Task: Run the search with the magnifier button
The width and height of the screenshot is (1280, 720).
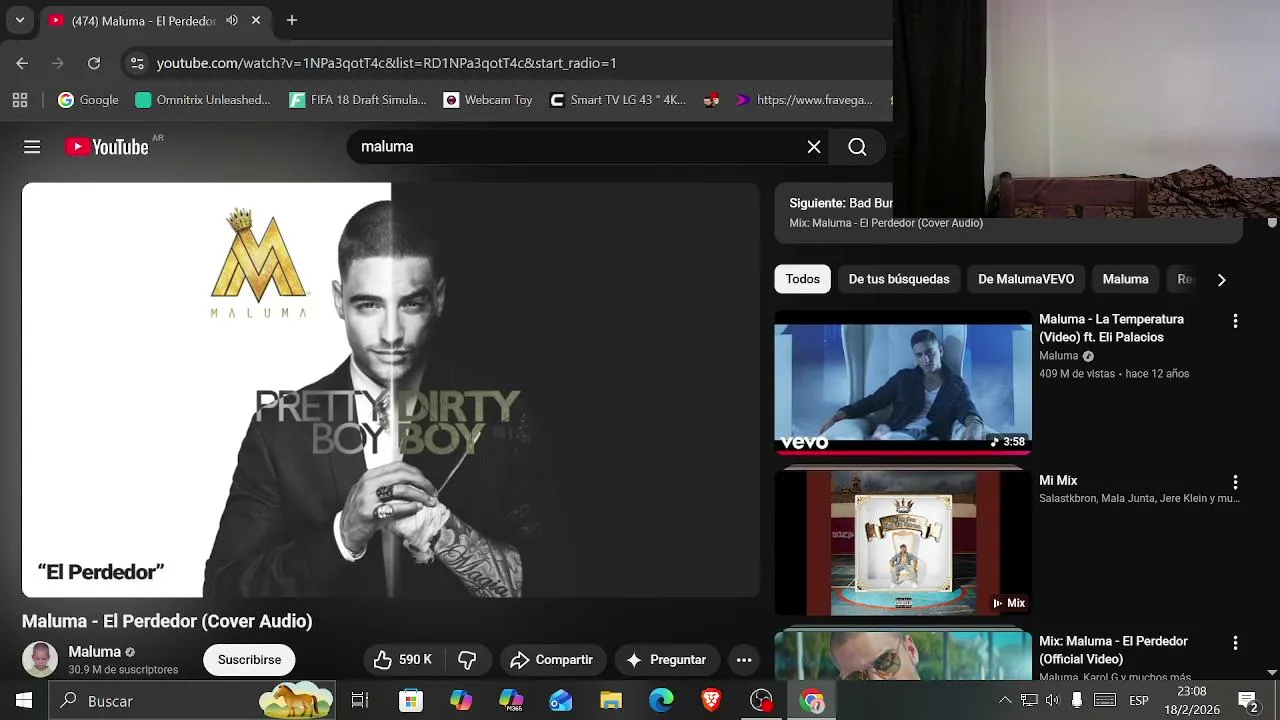Action: tap(857, 147)
